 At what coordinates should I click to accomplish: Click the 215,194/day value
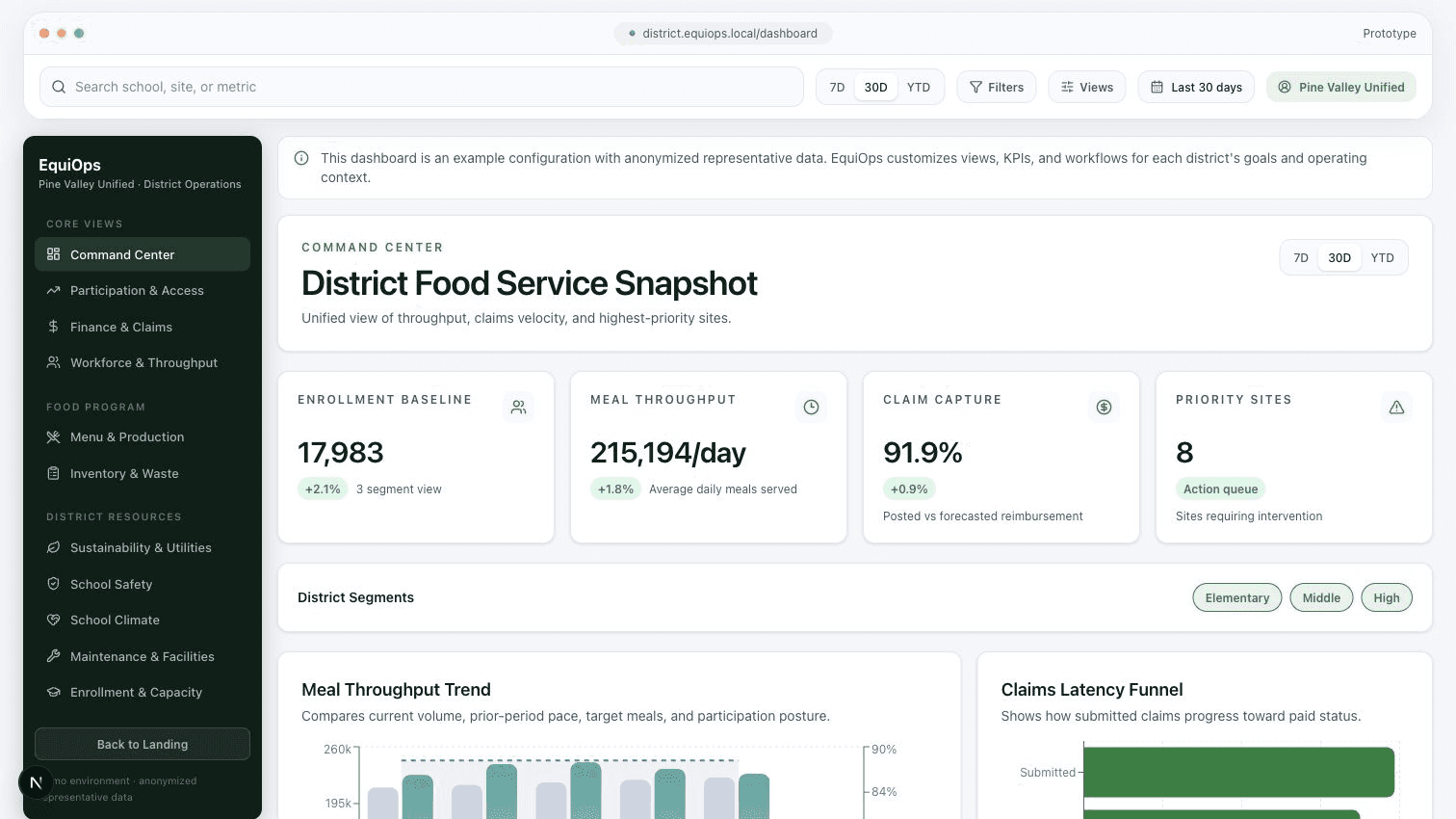click(668, 453)
